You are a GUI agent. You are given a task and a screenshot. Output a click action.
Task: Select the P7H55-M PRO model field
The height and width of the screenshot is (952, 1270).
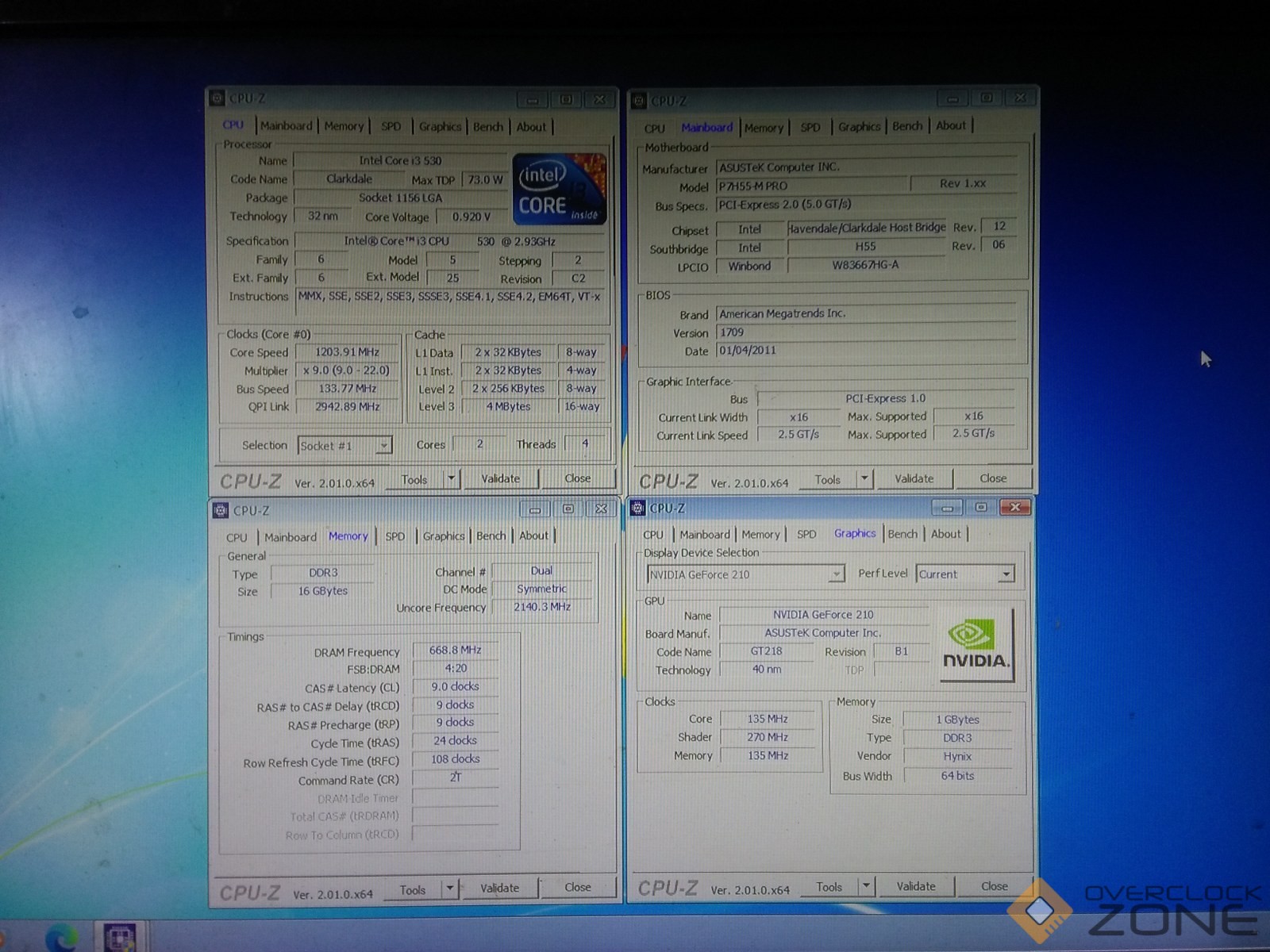pyautogui.click(x=811, y=186)
